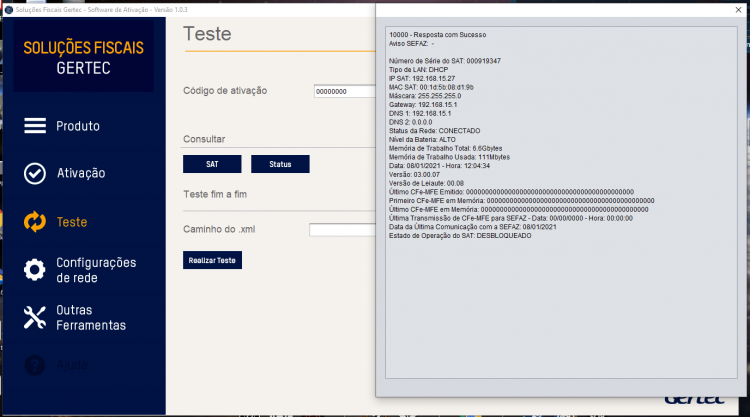Click the Outras Ferramentas tools icon
The width and height of the screenshot is (750, 417).
[x=34, y=318]
